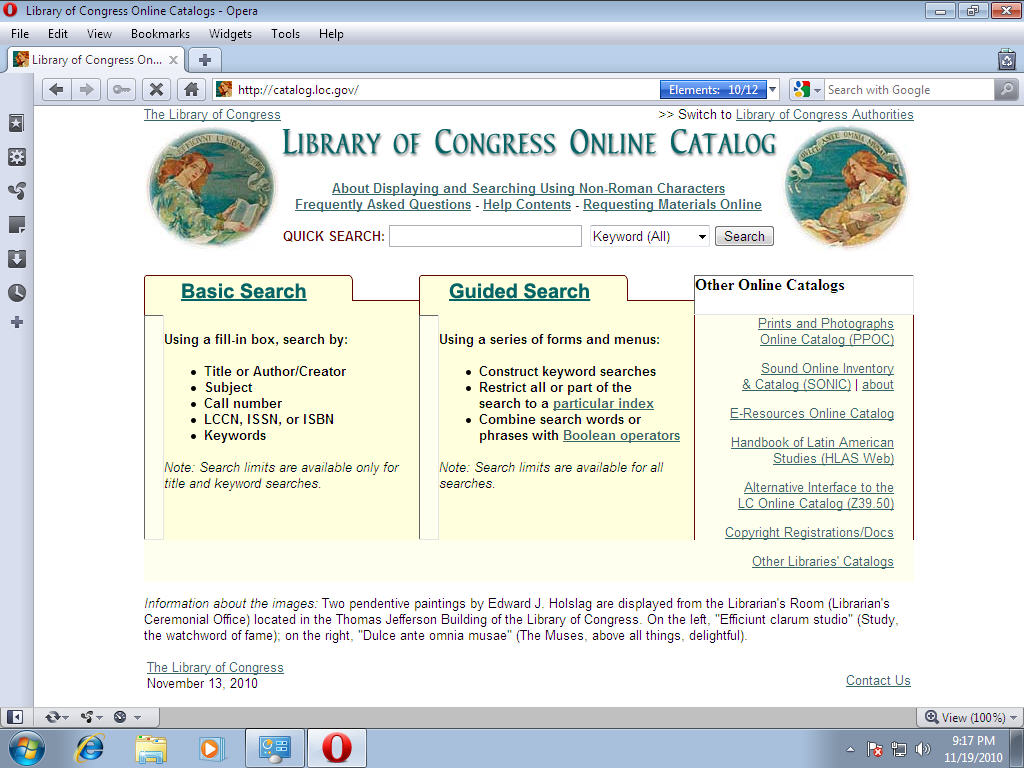Open the Guided Search link
1024x768 pixels.
(x=519, y=291)
